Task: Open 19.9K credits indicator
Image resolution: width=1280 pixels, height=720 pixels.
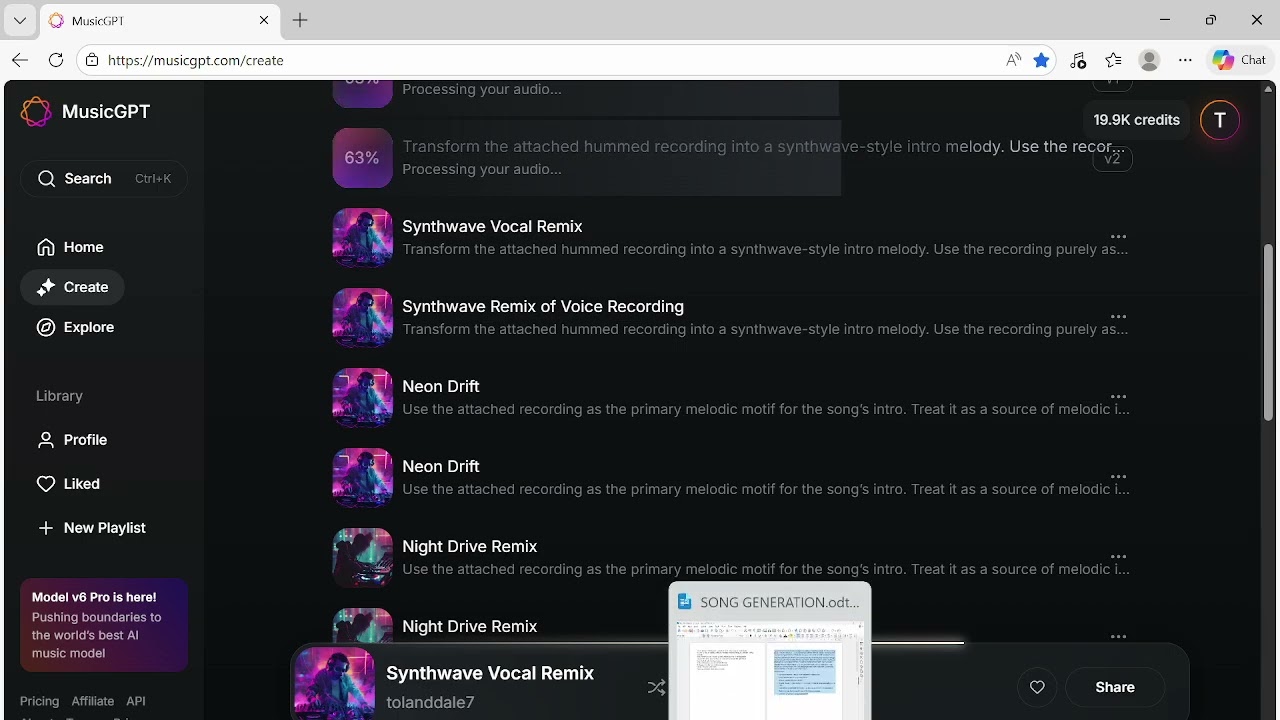Action: tap(1136, 120)
